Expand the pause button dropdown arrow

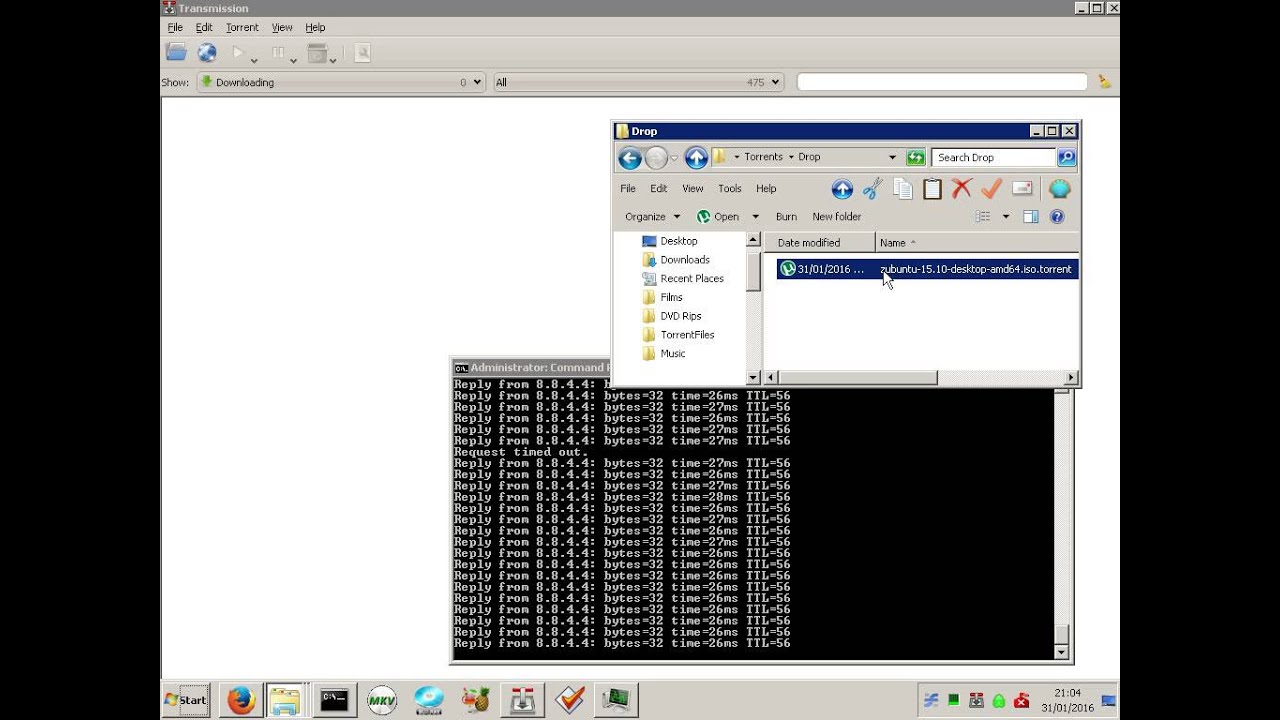293,60
